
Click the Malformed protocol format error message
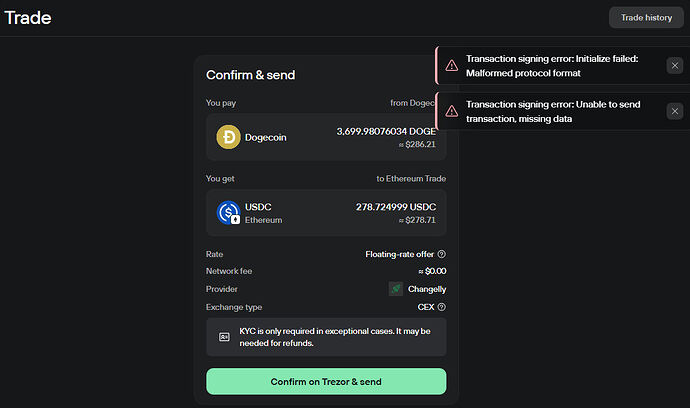pos(552,66)
